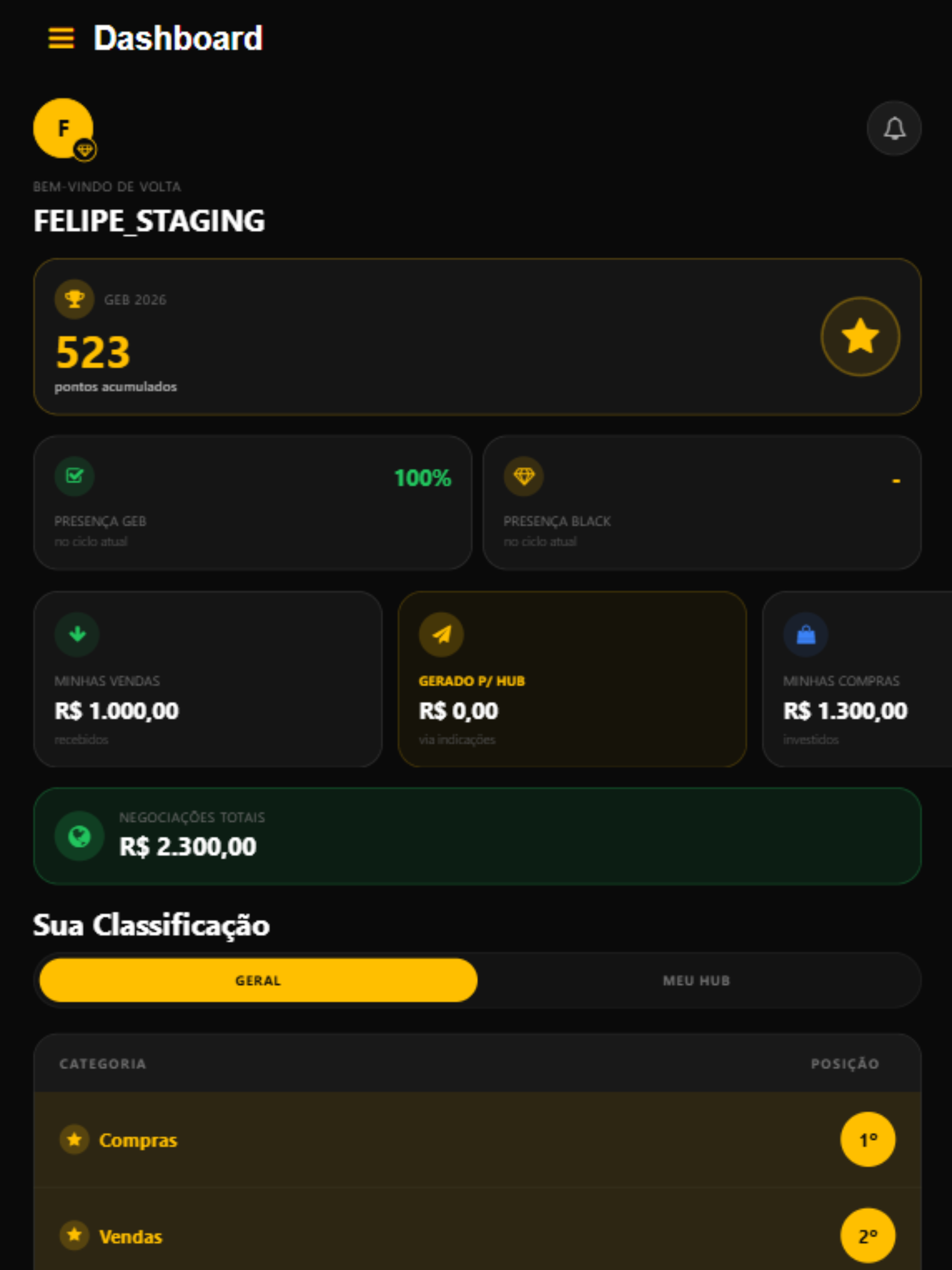Select the GERAL tab
The height and width of the screenshot is (1270, 952).
coord(258,980)
